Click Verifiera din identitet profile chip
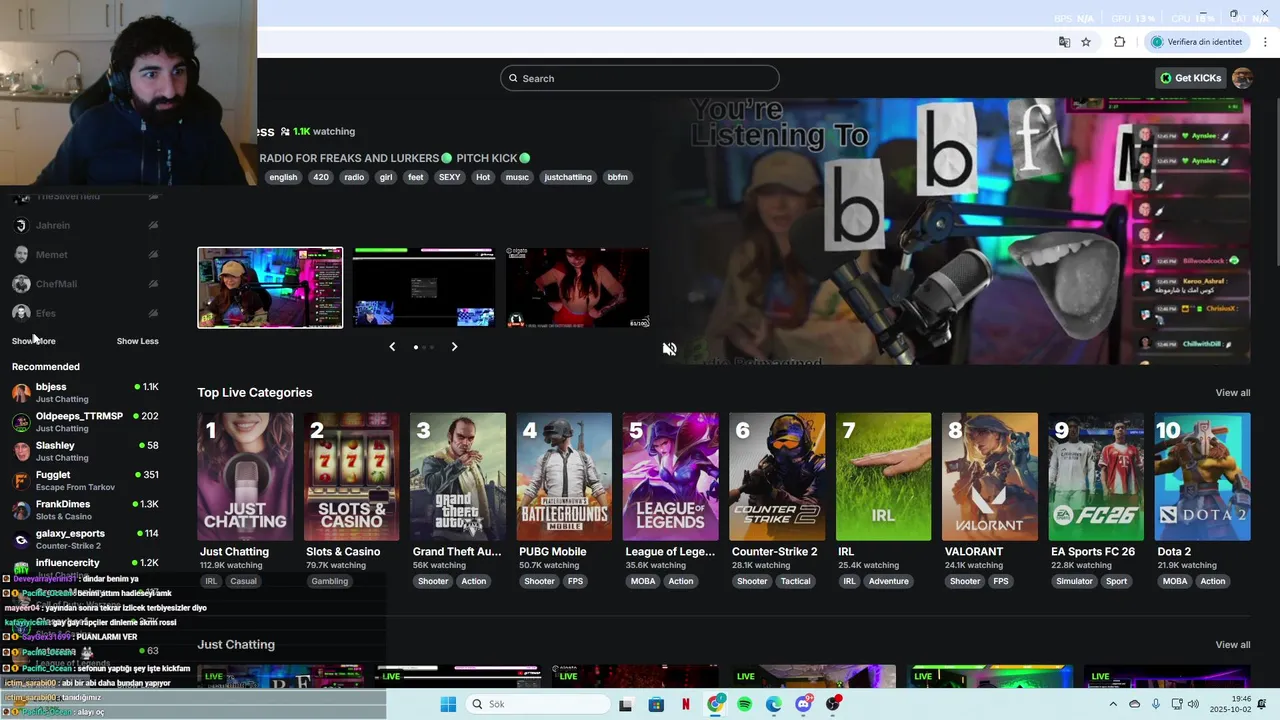This screenshot has height=720, width=1280. pos(1196,42)
